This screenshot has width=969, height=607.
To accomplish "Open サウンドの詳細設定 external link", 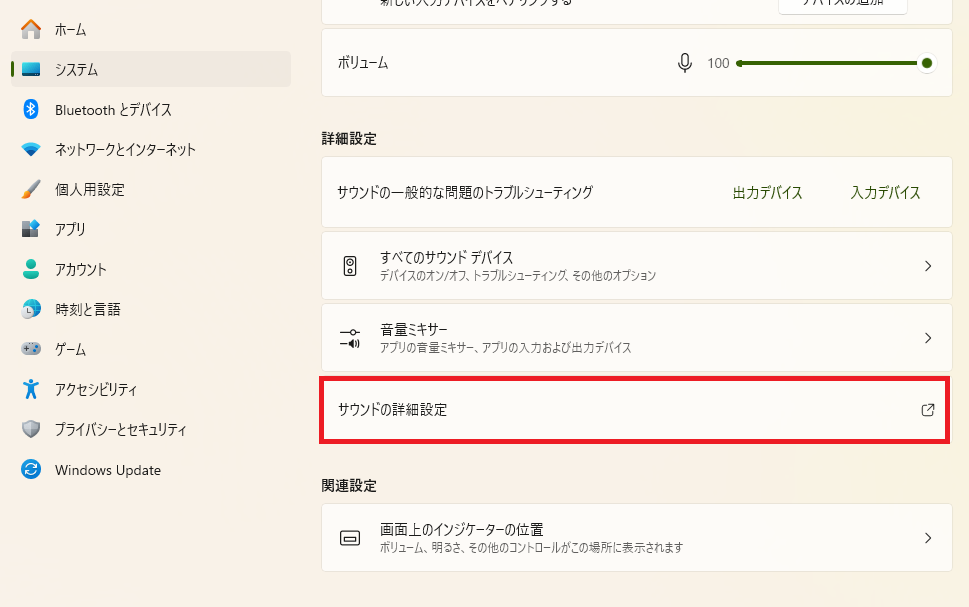I will tap(637, 410).
